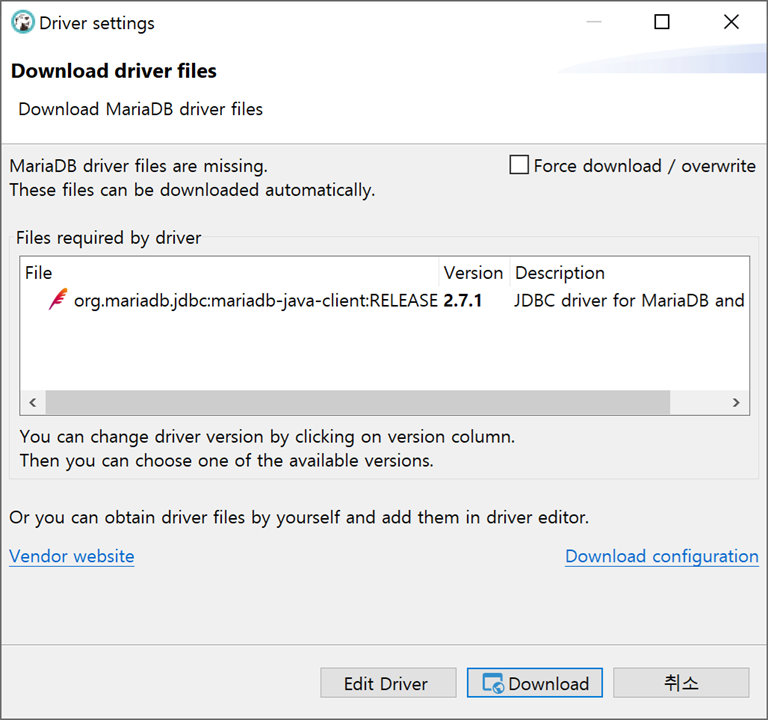Click the Edit Driver button
The height and width of the screenshot is (720, 768).
pyautogui.click(x=388, y=683)
